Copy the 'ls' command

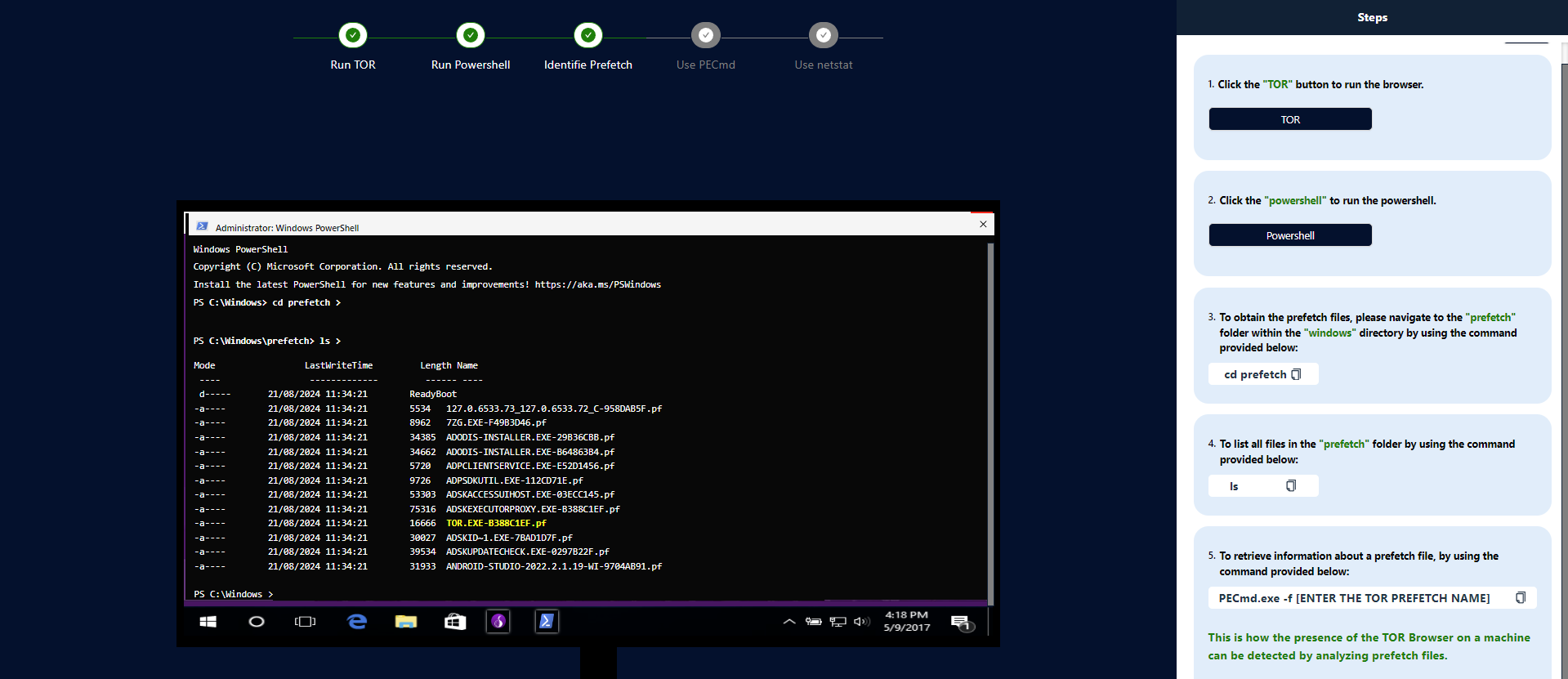pos(1291,486)
